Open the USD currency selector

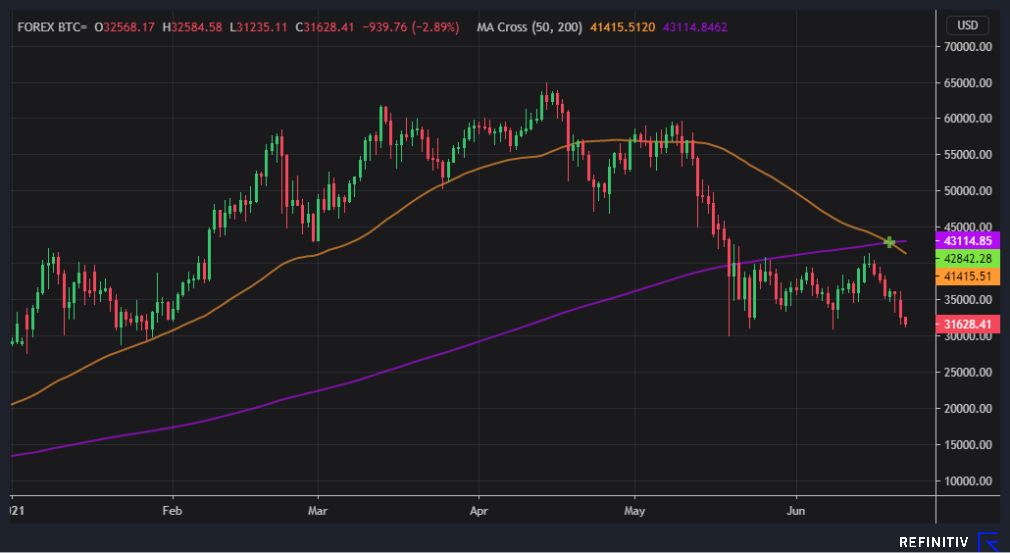(x=967, y=26)
